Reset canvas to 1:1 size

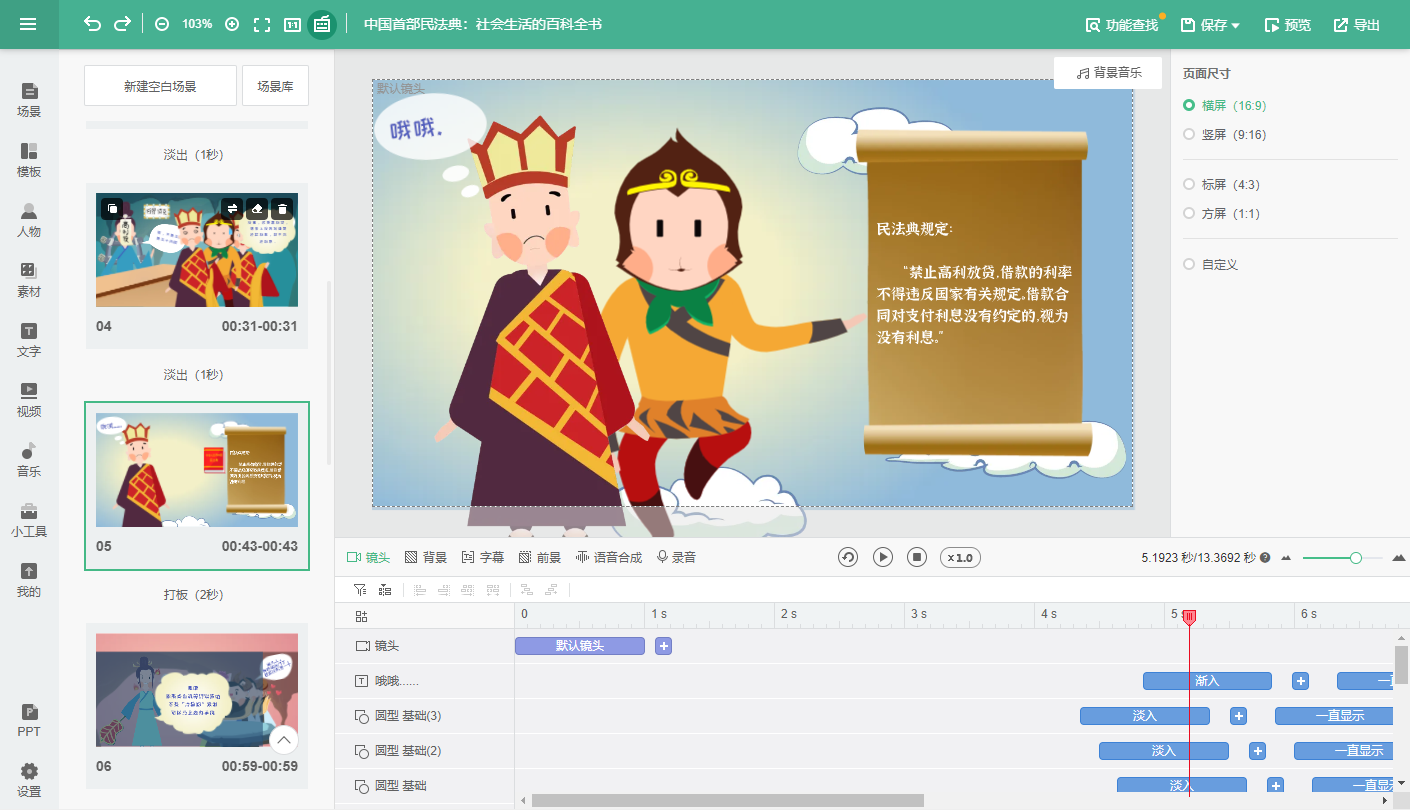(292, 24)
